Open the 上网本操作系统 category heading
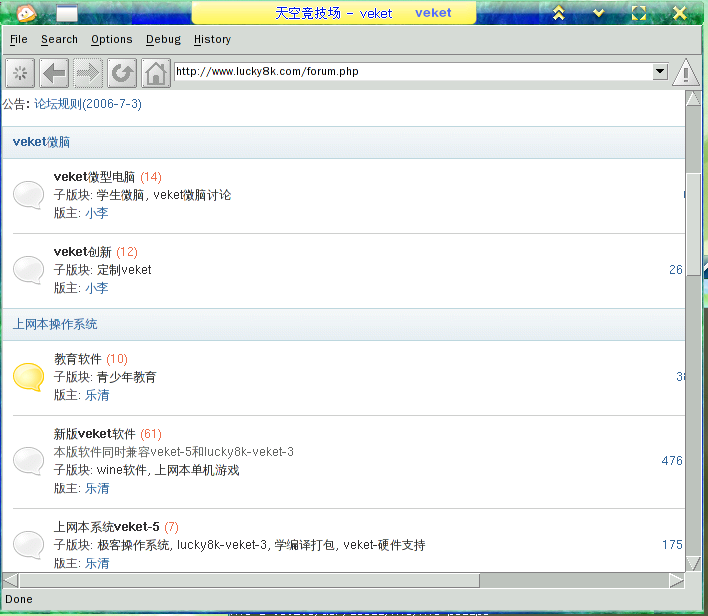 [55, 324]
